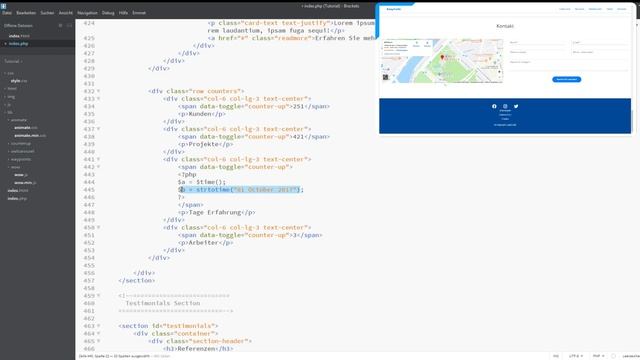Expand the owlcarousel folder
The height and width of the screenshot is (360, 640).
[22, 151]
